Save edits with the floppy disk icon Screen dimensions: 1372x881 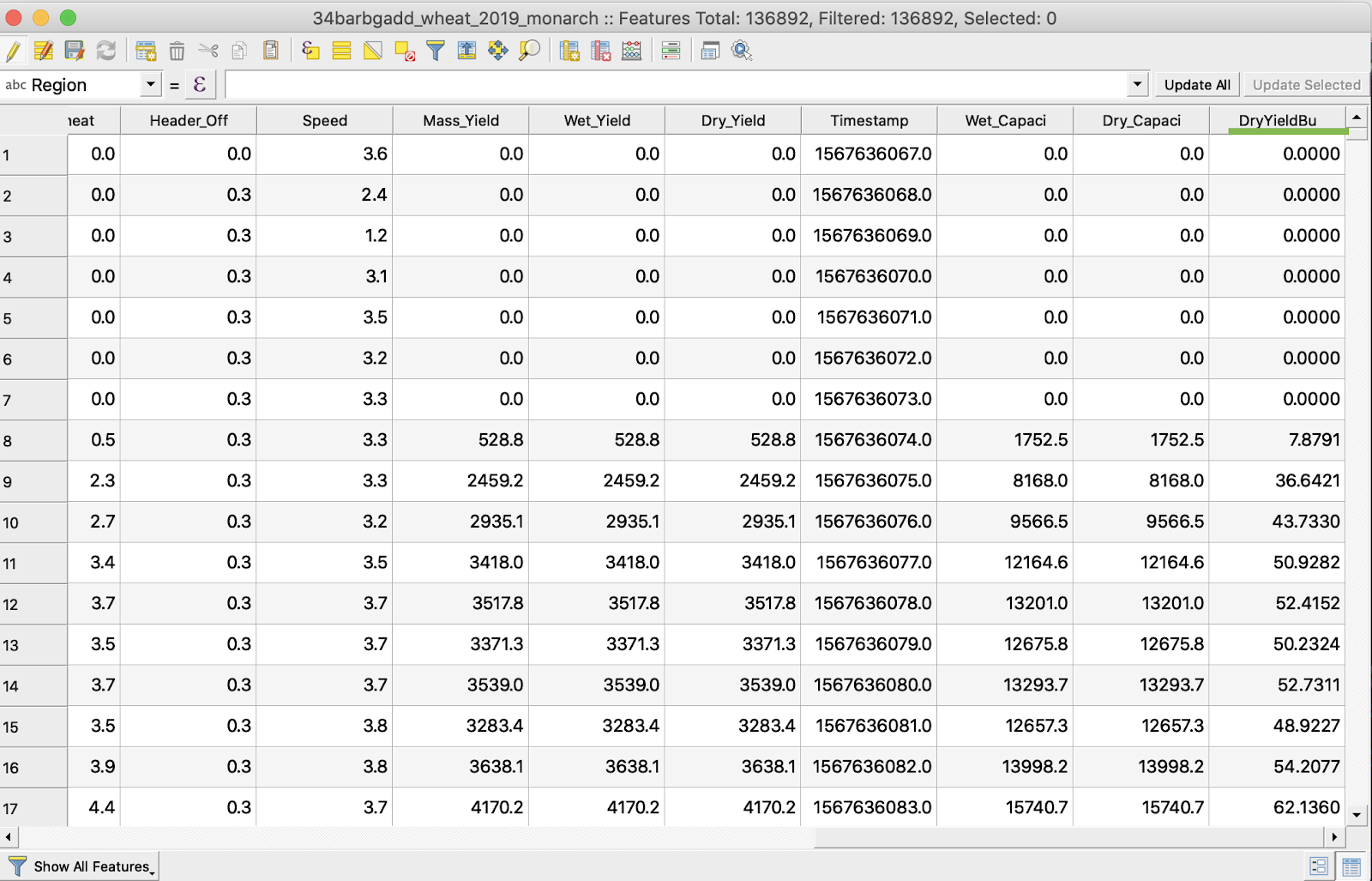click(x=75, y=51)
